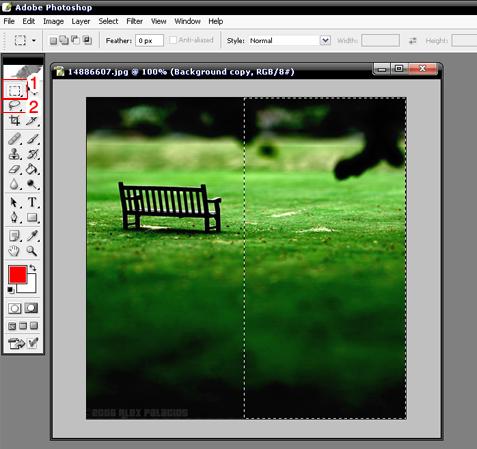Select the Clone Stamp tool
The width and height of the screenshot is (477, 449).
coord(14,154)
